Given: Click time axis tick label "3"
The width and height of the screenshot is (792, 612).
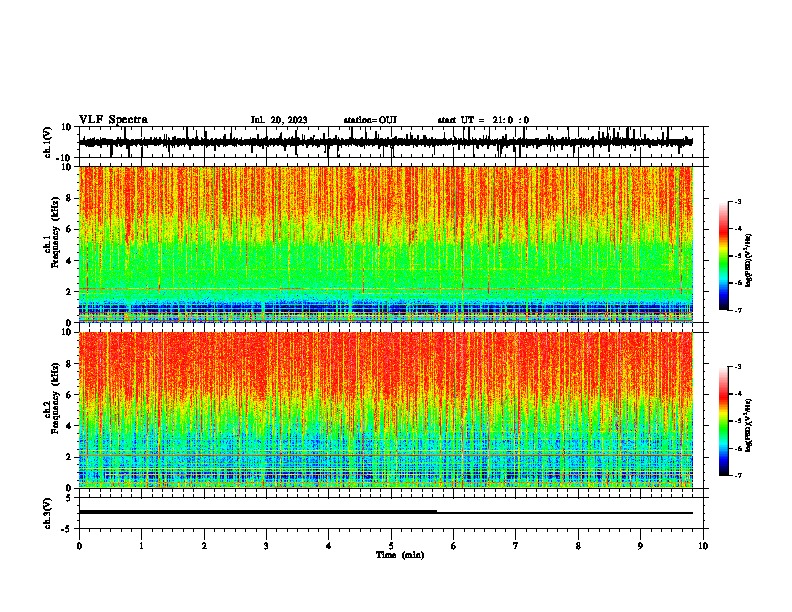Looking at the screenshot, I should (266, 546).
